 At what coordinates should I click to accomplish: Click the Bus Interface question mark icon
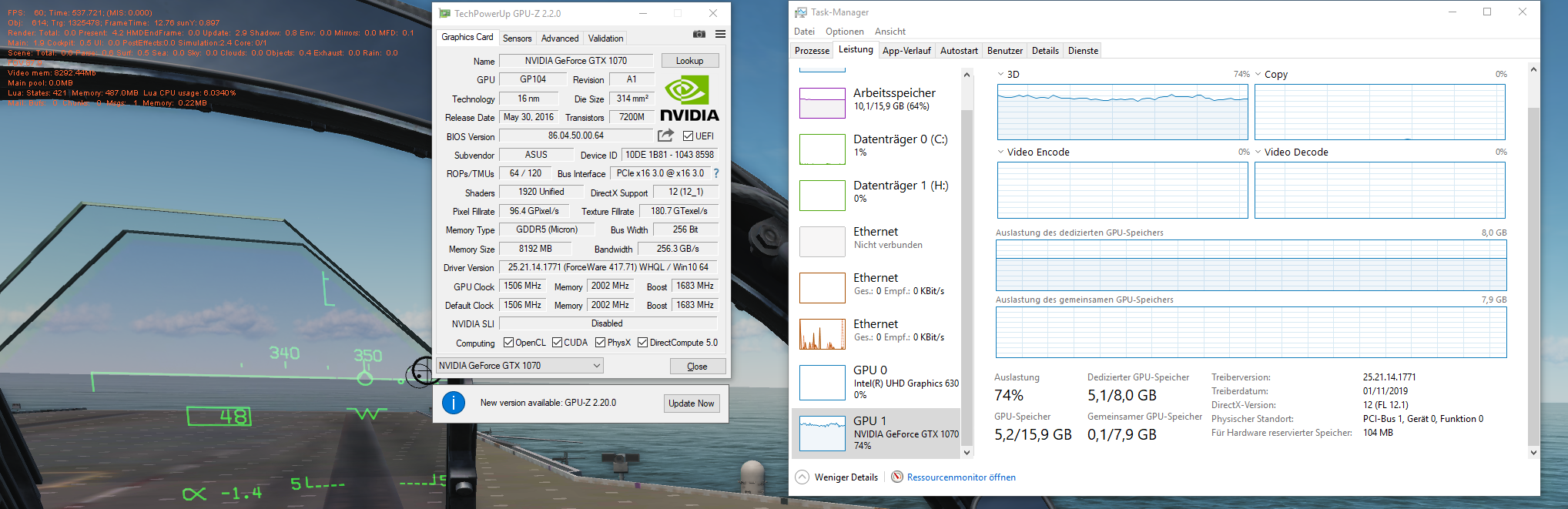pos(716,173)
